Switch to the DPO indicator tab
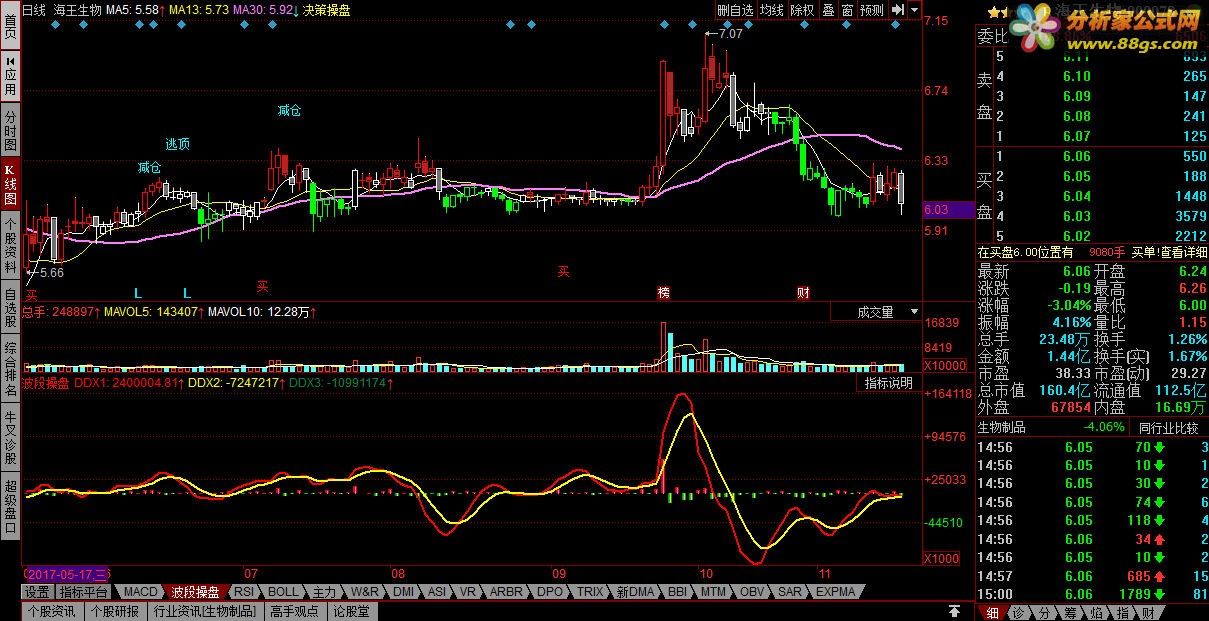Image resolution: width=1209 pixels, height=621 pixels. tap(550, 592)
